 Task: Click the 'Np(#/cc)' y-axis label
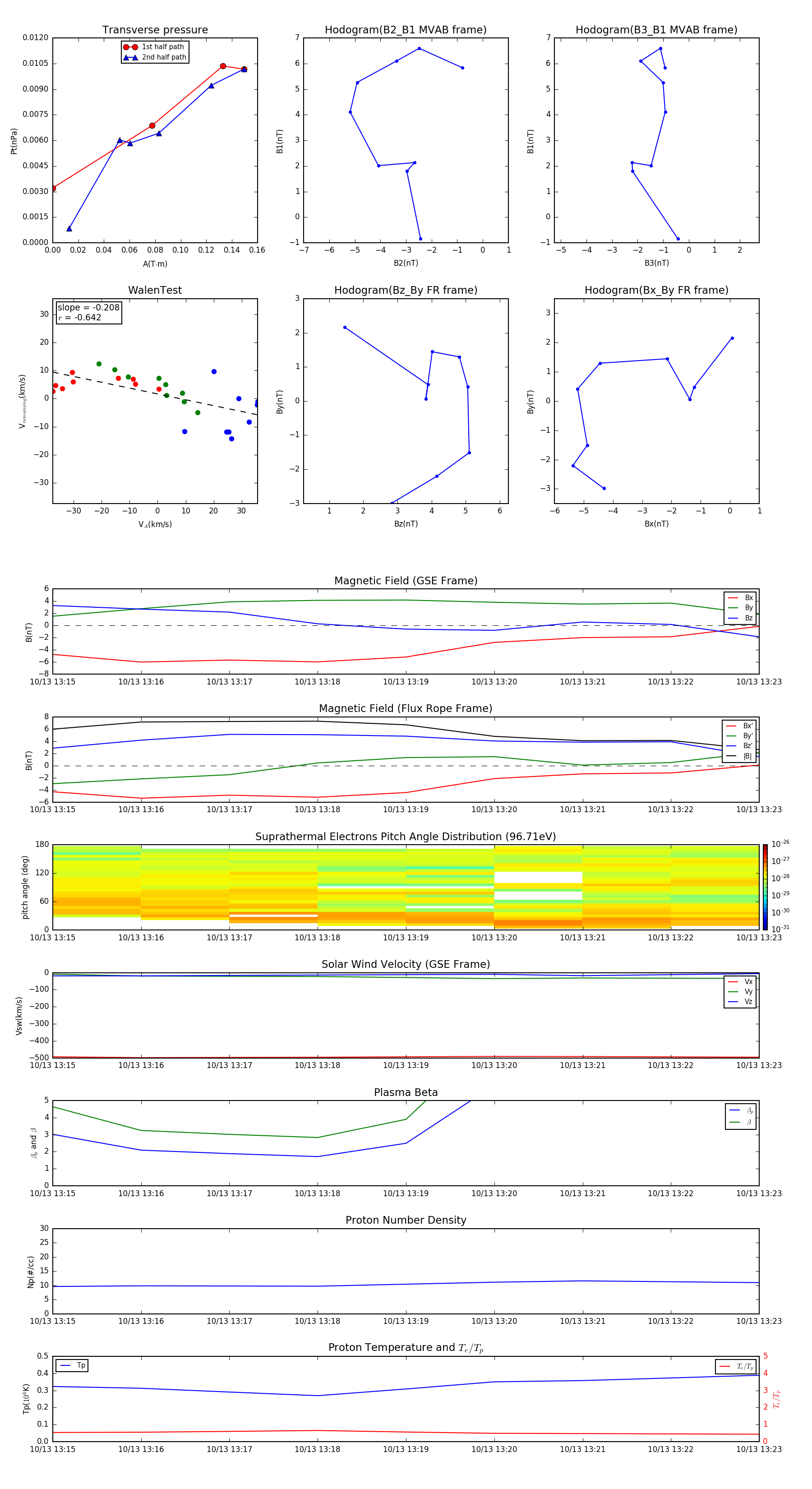pyautogui.click(x=31, y=1272)
